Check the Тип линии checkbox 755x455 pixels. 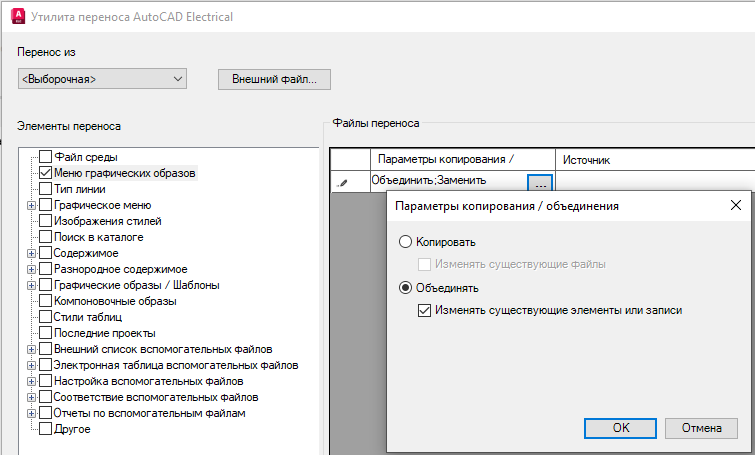(45, 189)
